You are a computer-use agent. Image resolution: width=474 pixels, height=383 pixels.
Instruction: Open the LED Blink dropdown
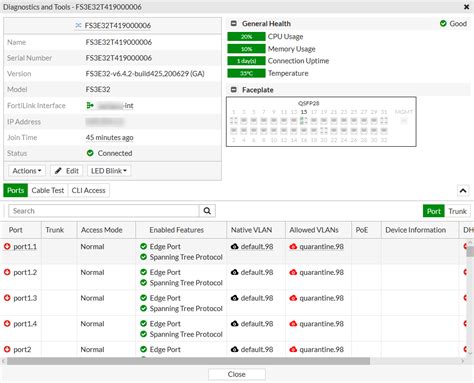pos(109,171)
